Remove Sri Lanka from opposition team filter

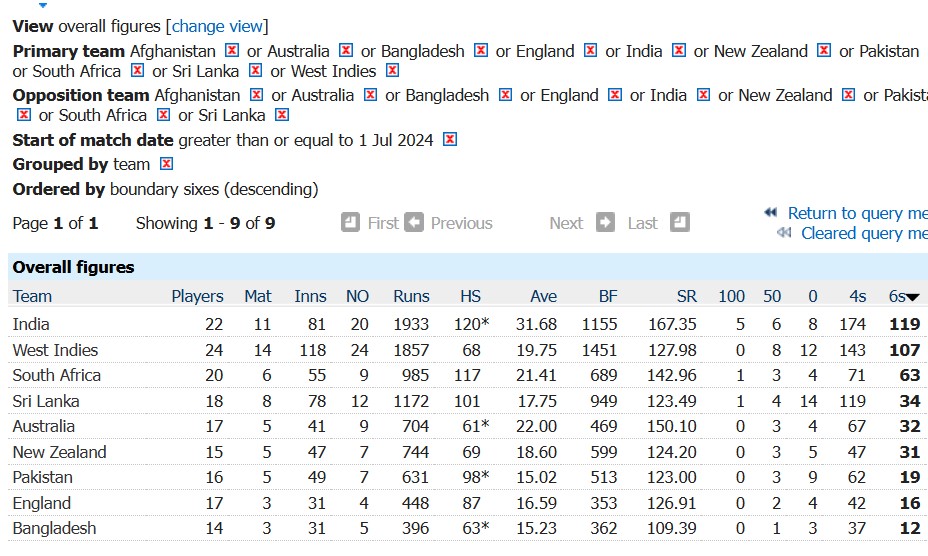pos(282,115)
